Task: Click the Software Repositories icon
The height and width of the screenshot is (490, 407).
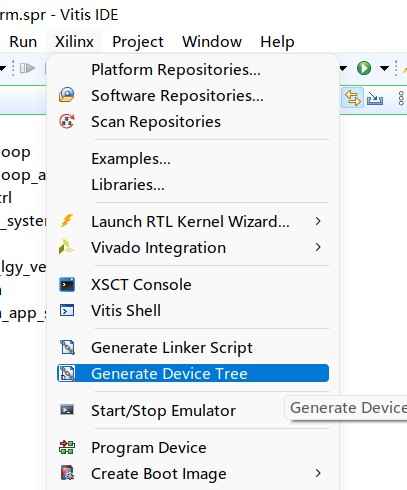Action: [x=67, y=95]
